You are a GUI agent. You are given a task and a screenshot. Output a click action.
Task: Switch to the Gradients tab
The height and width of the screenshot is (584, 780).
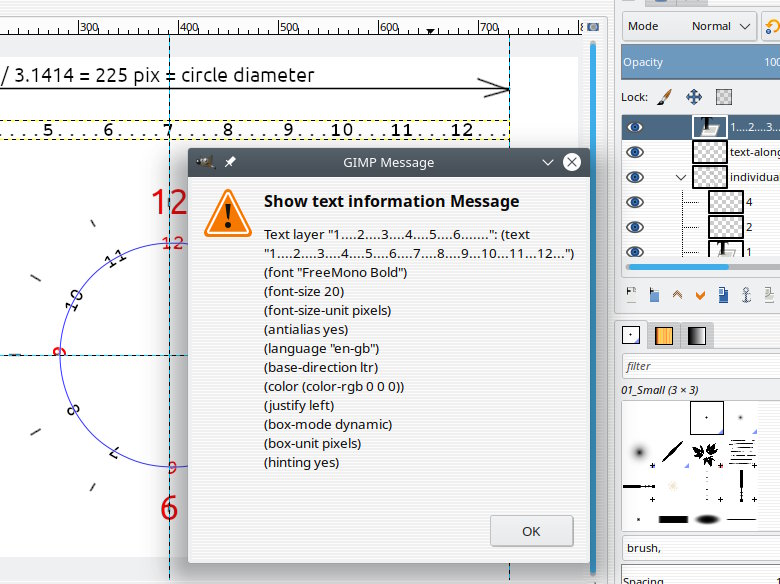coord(696,336)
